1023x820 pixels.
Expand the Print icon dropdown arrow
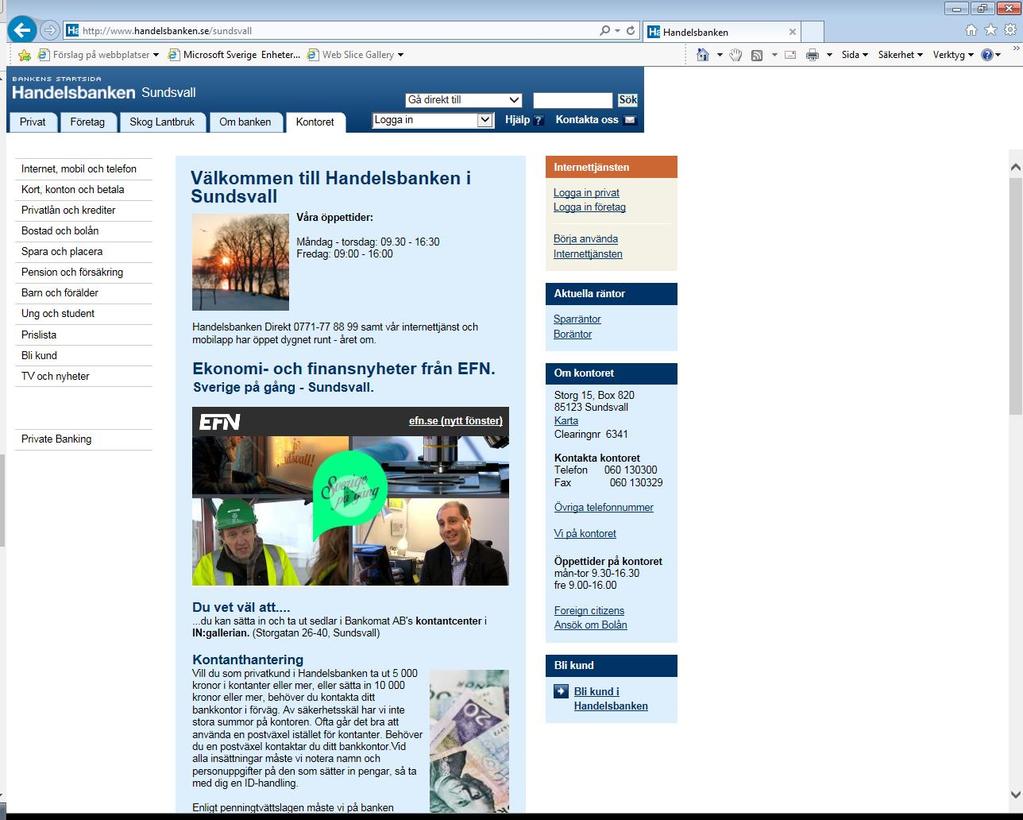point(829,55)
